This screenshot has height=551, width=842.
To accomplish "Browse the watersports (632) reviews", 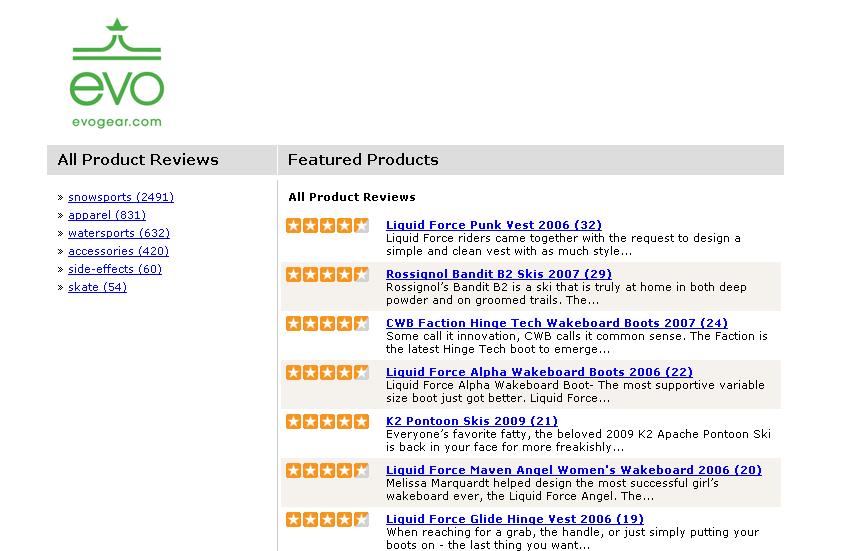I will tap(119, 233).
